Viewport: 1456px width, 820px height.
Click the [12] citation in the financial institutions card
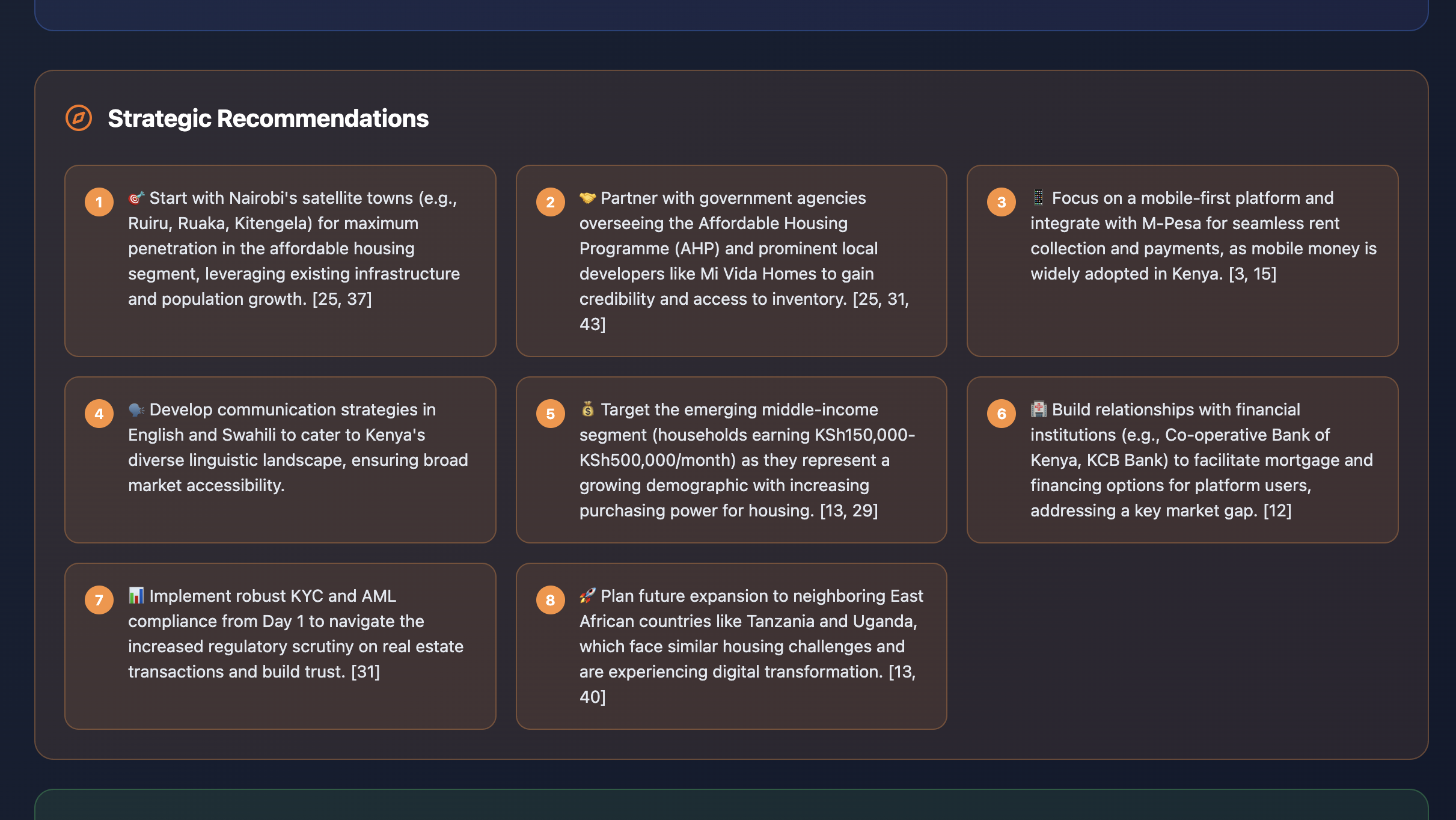point(1277,510)
